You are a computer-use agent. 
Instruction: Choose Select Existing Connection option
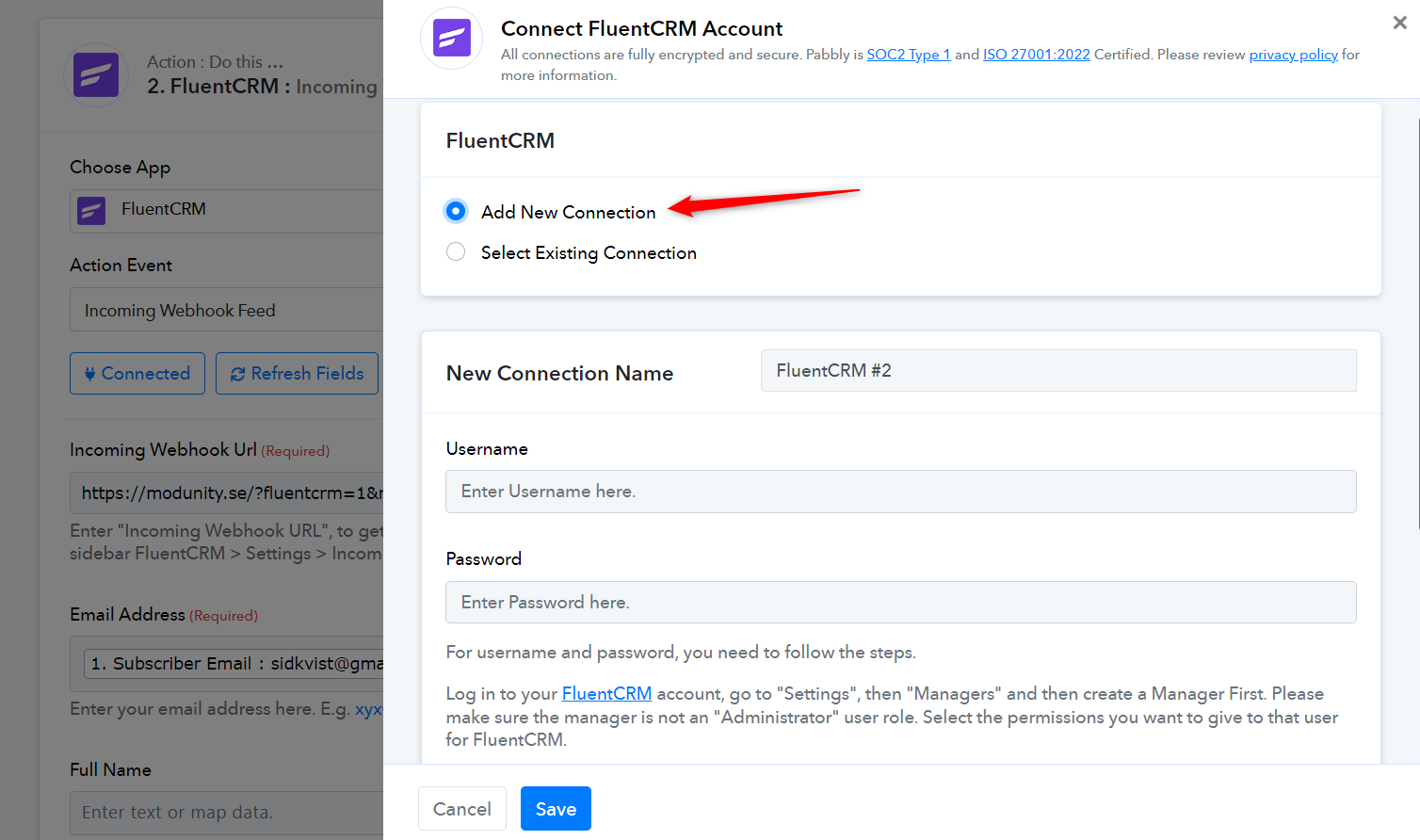(x=456, y=252)
